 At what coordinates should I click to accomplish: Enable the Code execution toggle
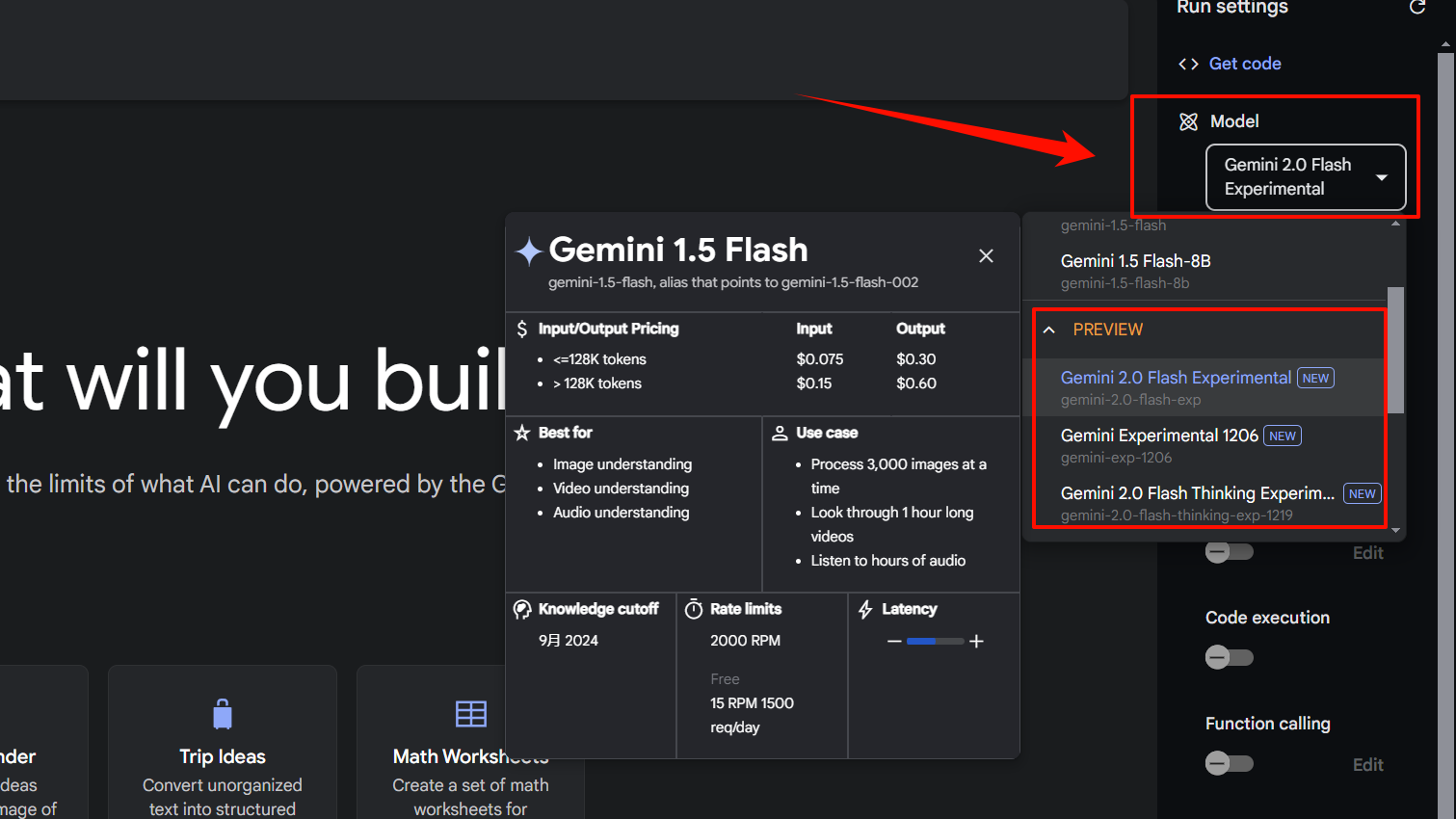click(x=1229, y=656)
